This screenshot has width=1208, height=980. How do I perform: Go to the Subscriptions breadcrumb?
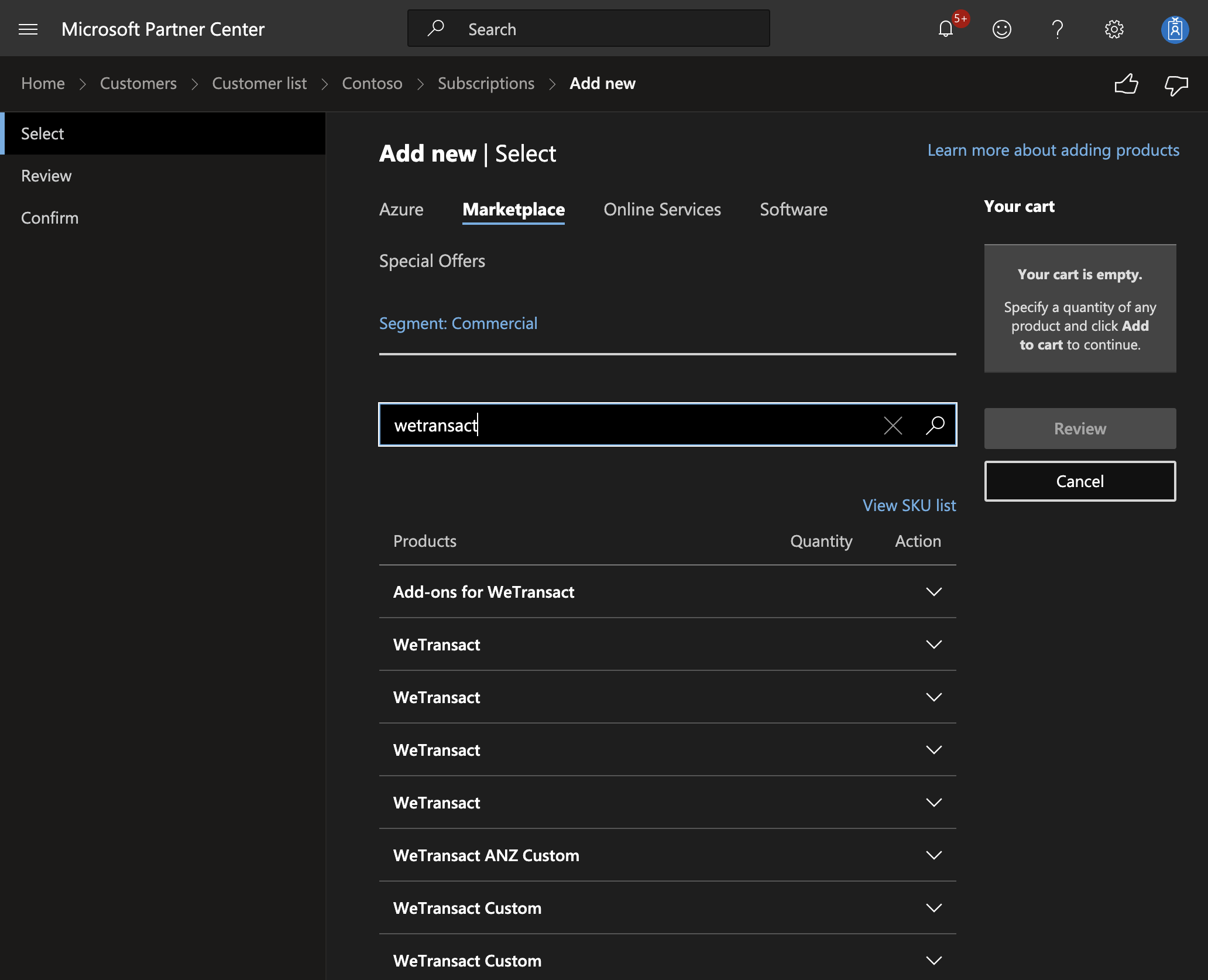click(486, 84)
